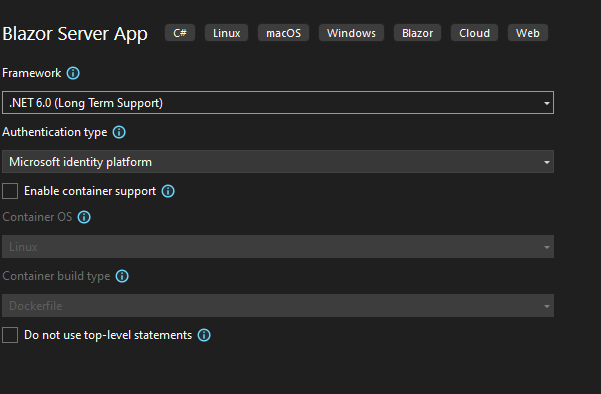
Task: Click the Container build type label
Action: point(56,276)
